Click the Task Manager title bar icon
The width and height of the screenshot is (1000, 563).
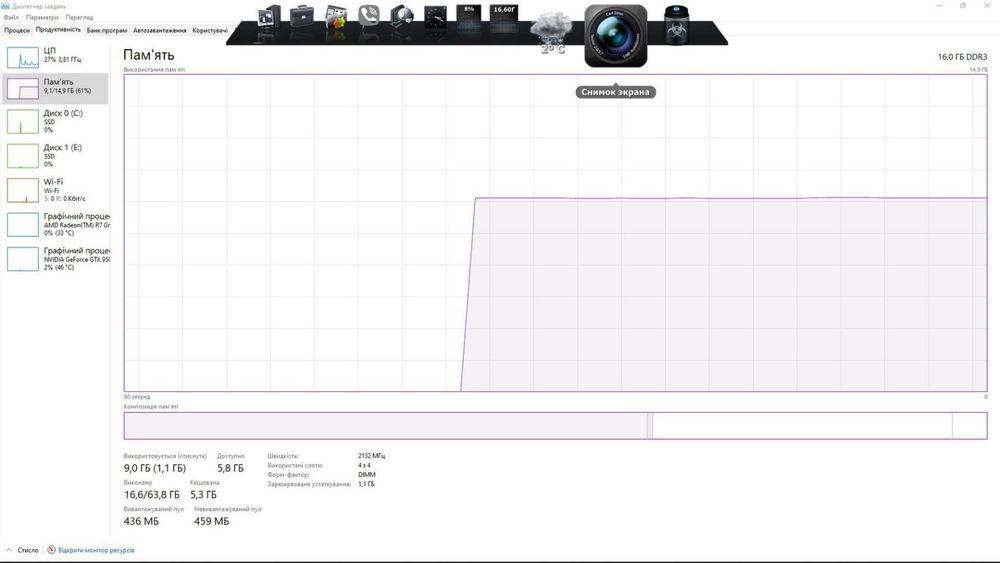tap(5, 6)
